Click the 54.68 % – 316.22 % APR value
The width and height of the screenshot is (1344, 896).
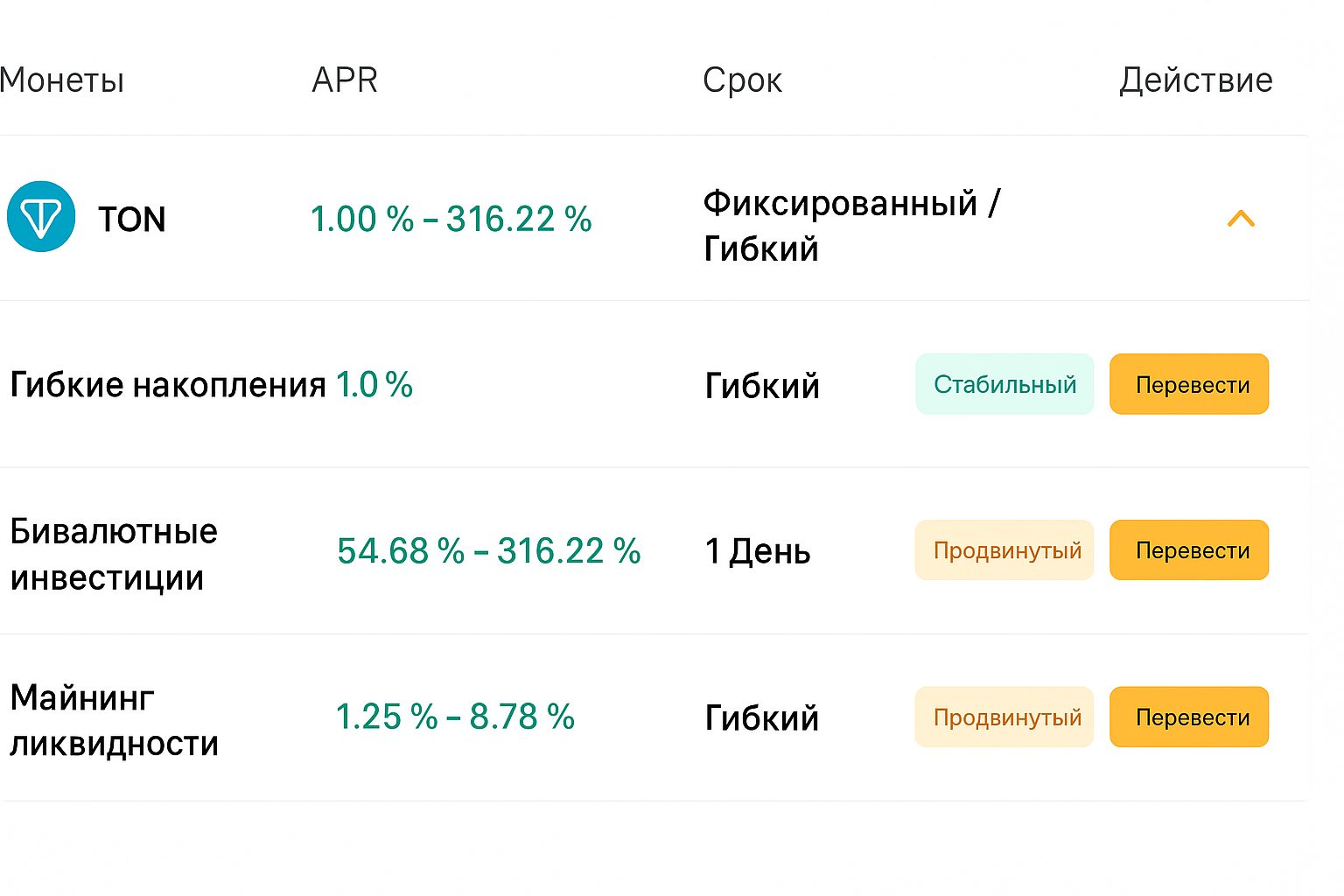pos(489,550)
